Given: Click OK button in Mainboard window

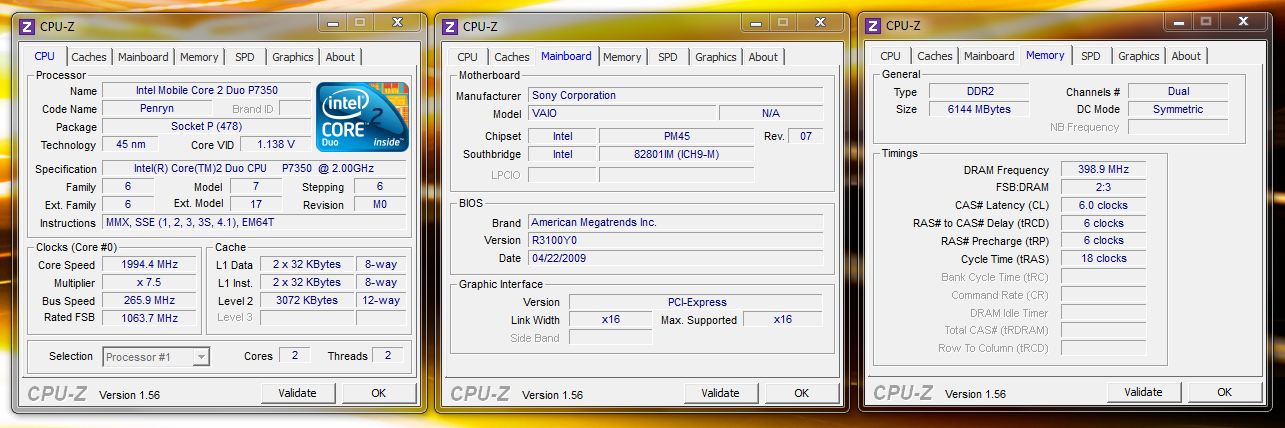Looking at the screenshot, I should [x=801, y=393].
